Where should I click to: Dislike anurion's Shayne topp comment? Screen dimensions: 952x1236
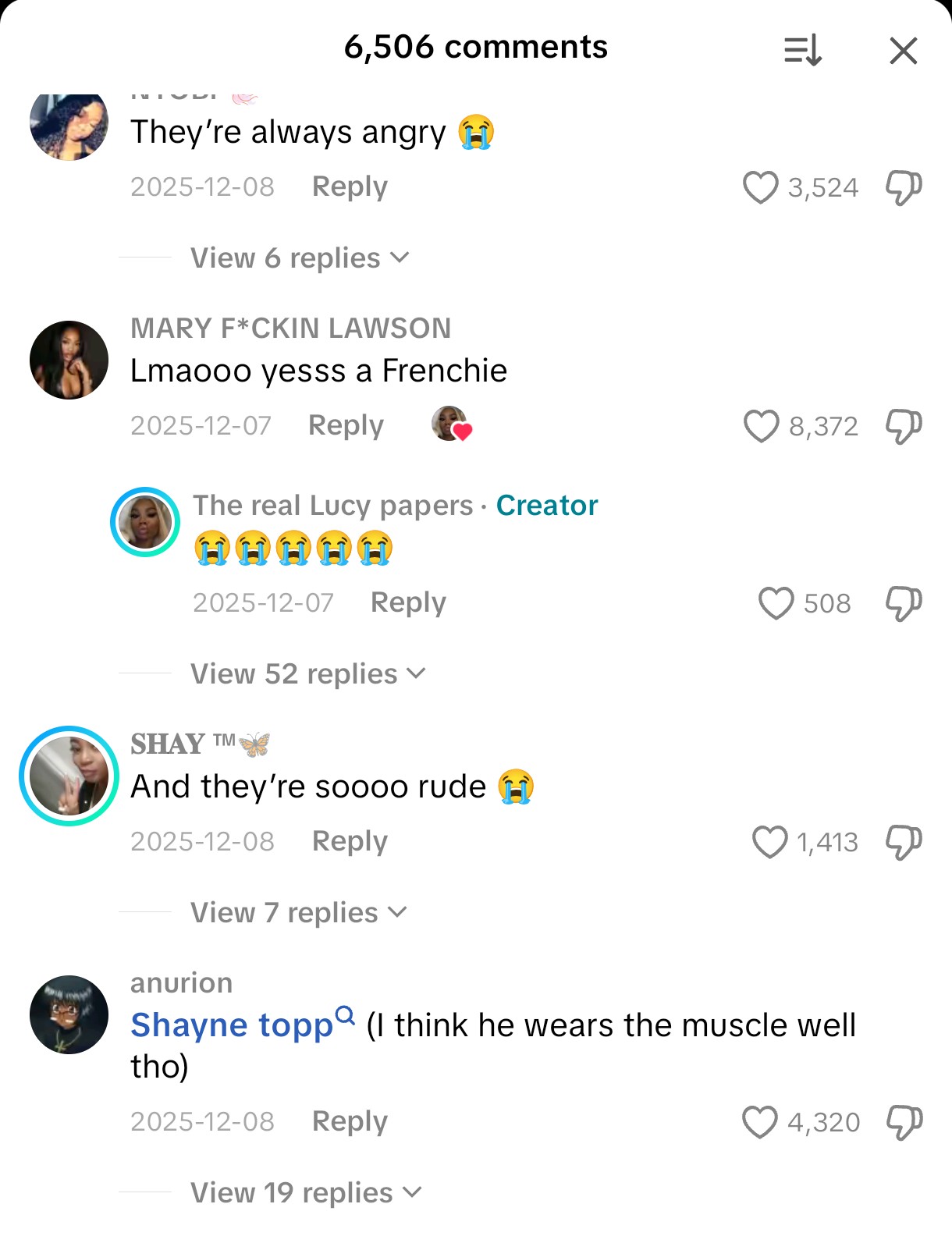904,1122
